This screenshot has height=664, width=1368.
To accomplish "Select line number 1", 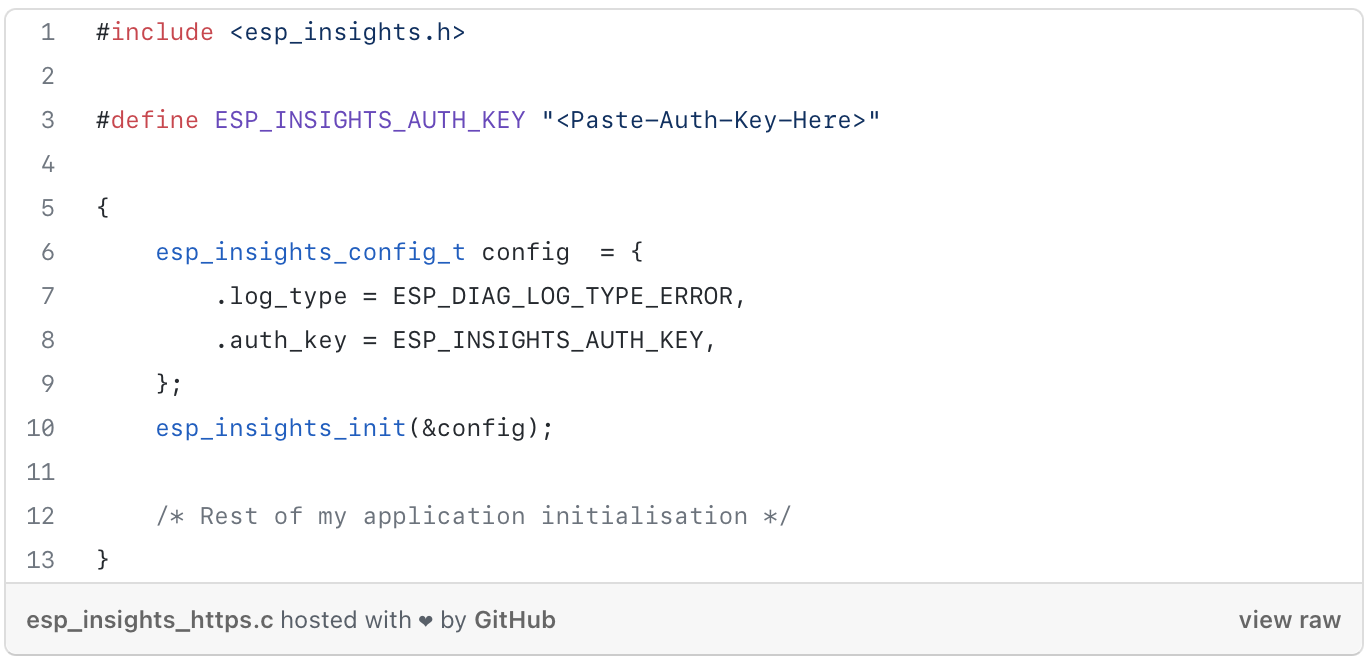I will 47,32.
